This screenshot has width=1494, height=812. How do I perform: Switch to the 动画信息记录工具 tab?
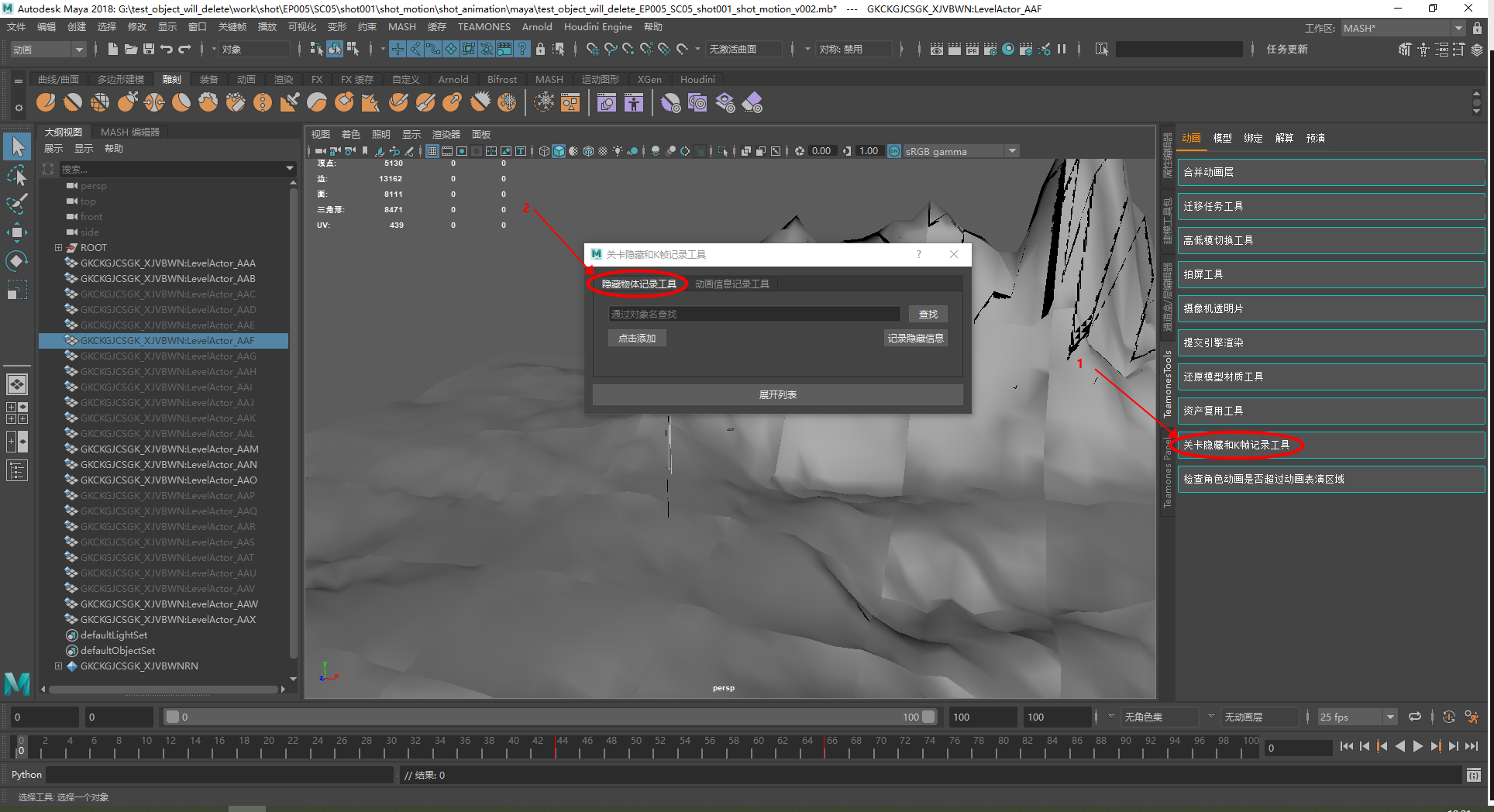732,284
